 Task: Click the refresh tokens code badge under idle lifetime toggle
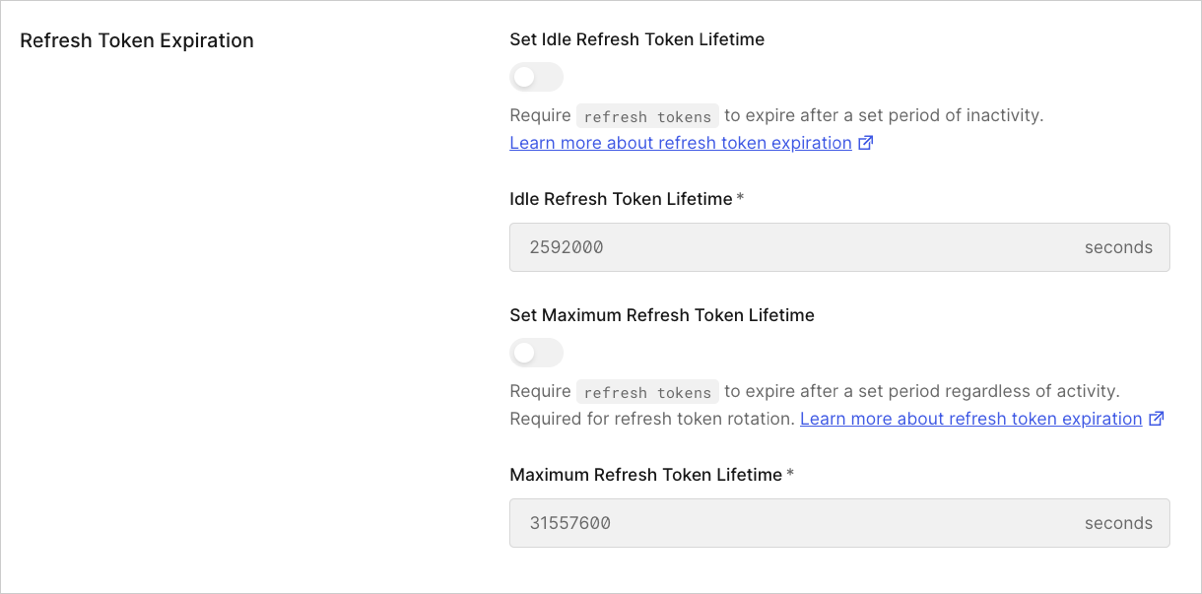647,115
